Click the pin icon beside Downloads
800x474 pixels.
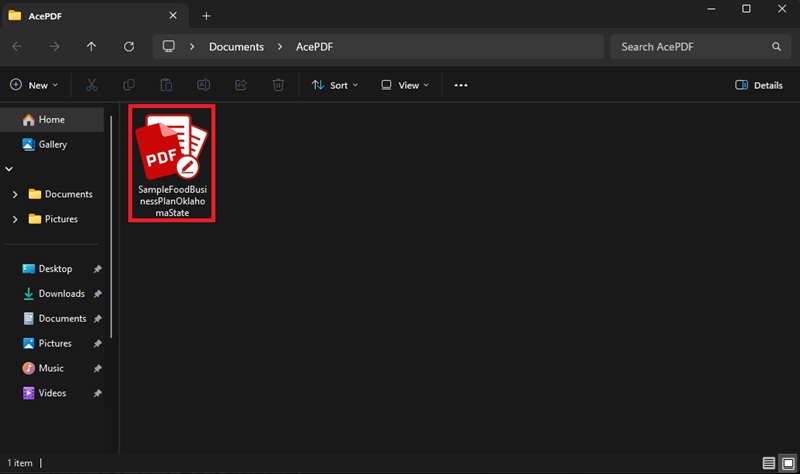(97, 293)
